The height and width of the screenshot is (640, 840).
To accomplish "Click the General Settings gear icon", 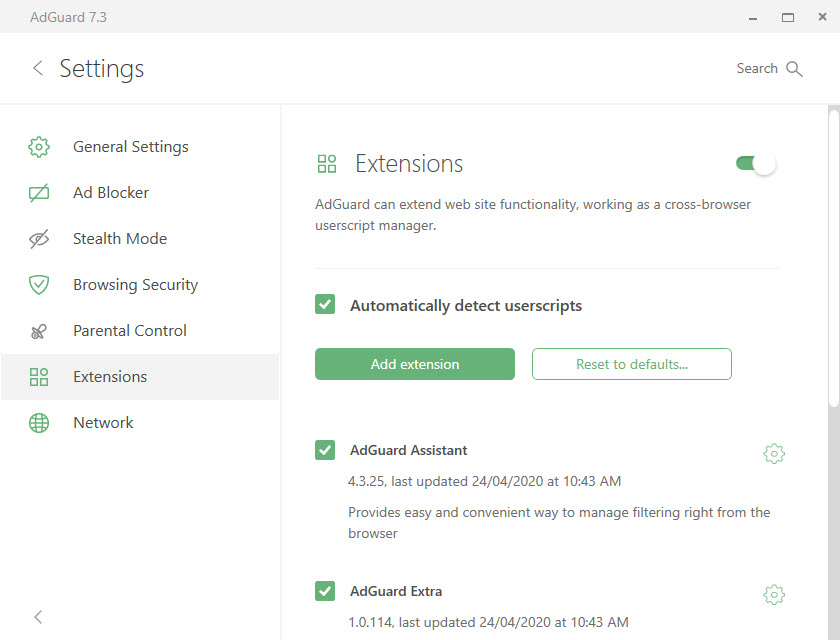I will point(39,147).
